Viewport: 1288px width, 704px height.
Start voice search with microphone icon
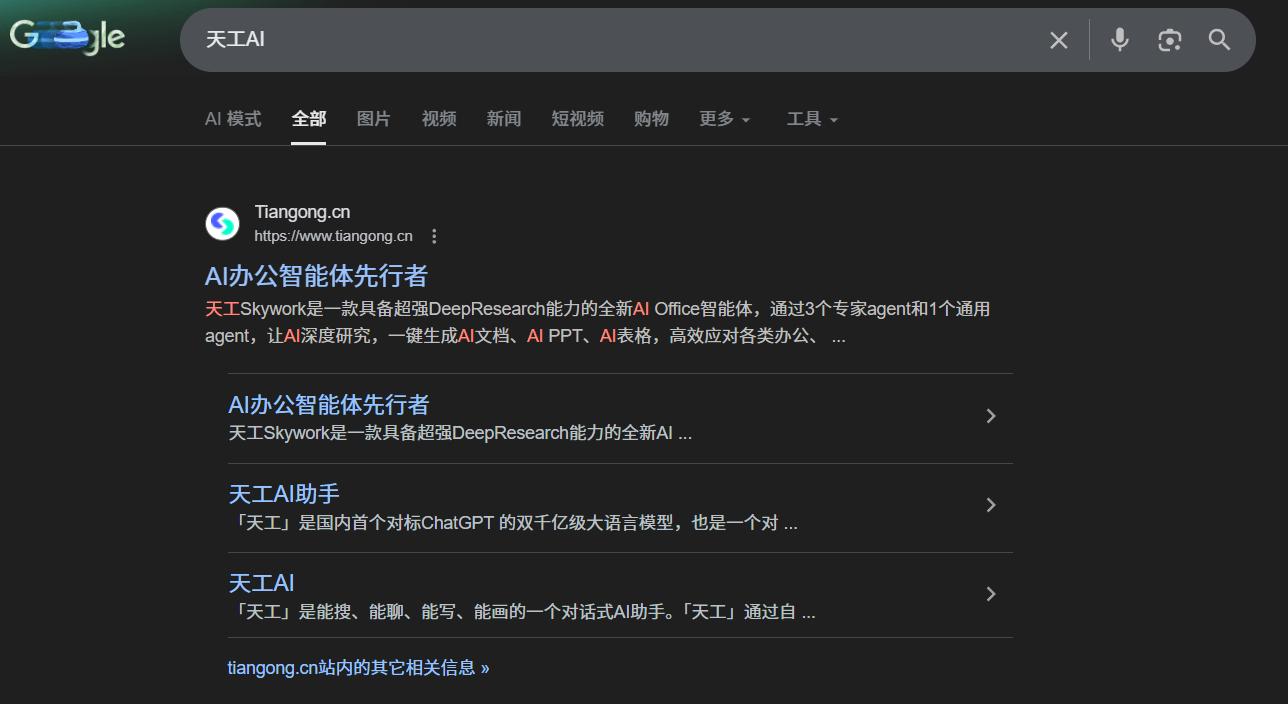tap(1120, 40)
